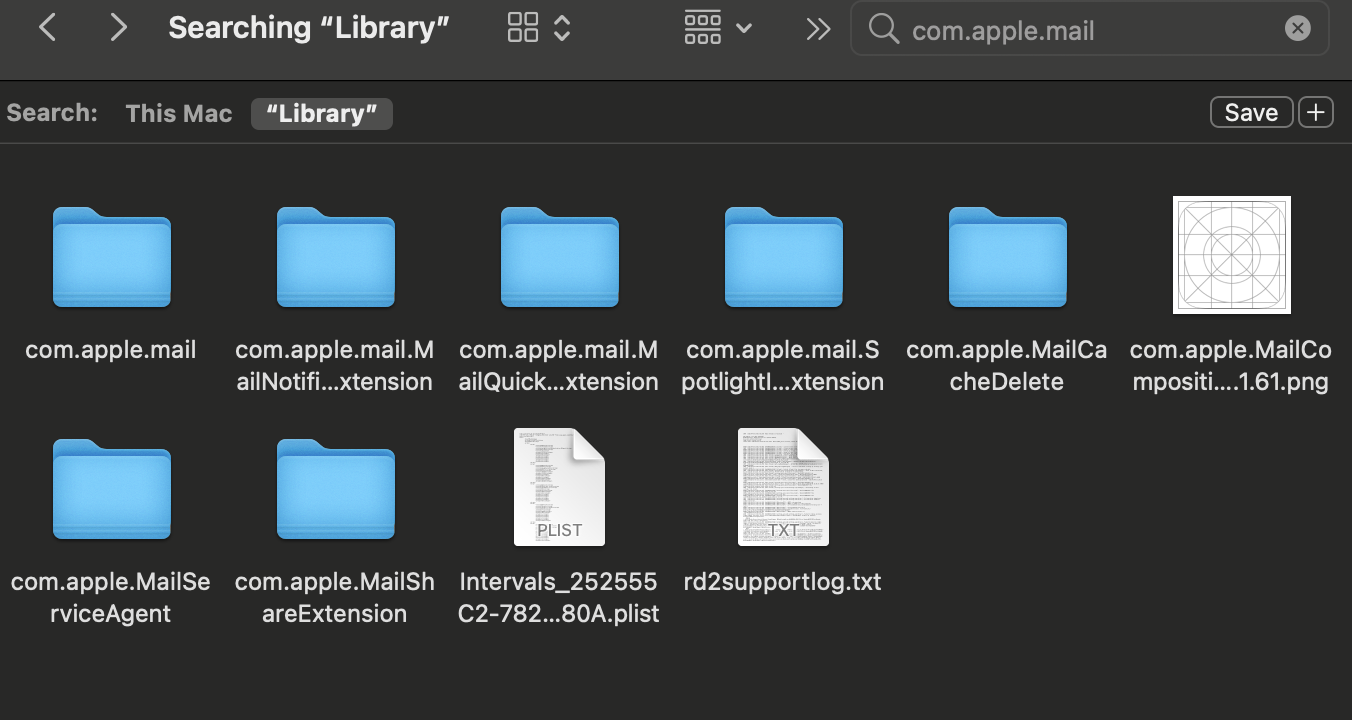Screen dimensions: 1352x720
Task: Open the view mode up-down stepper
Action: click(562, 28)
